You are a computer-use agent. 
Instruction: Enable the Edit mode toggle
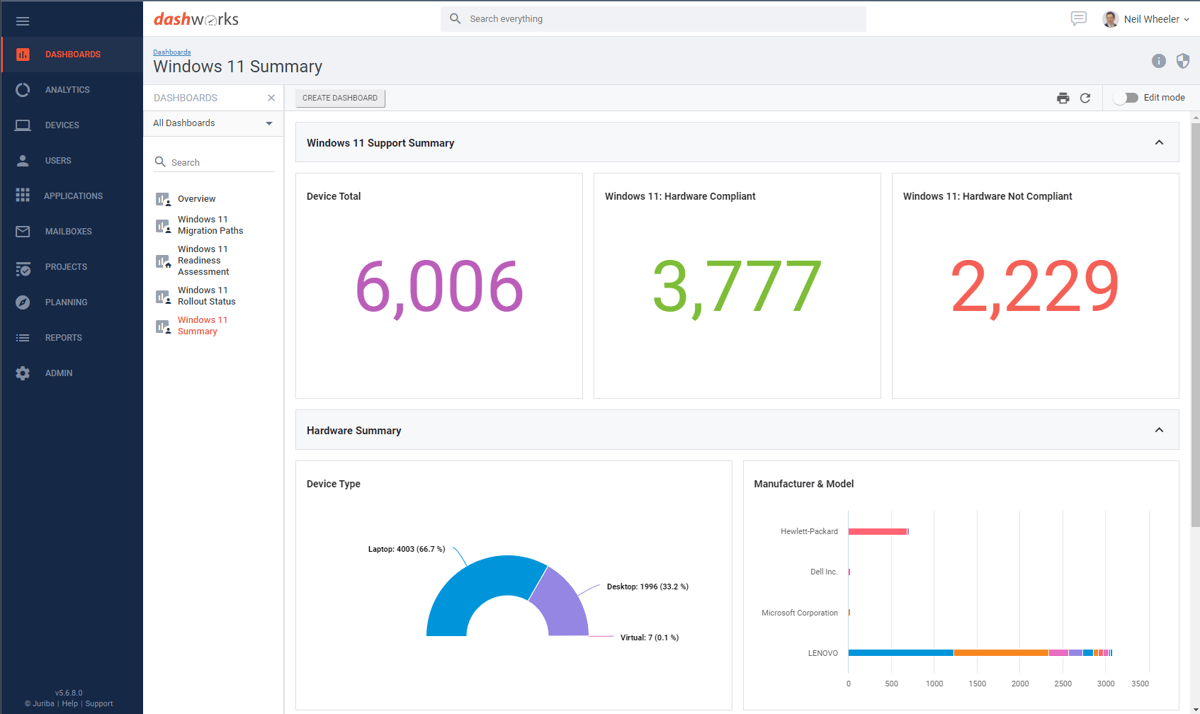click(x=1127, y=98)
